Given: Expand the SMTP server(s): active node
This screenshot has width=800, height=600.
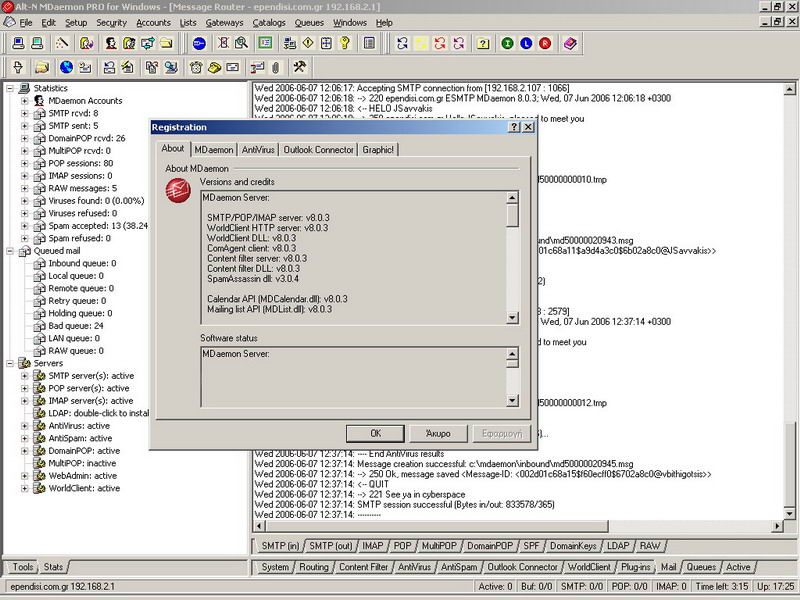Looking at the screenshot, I should pos(24,376).
